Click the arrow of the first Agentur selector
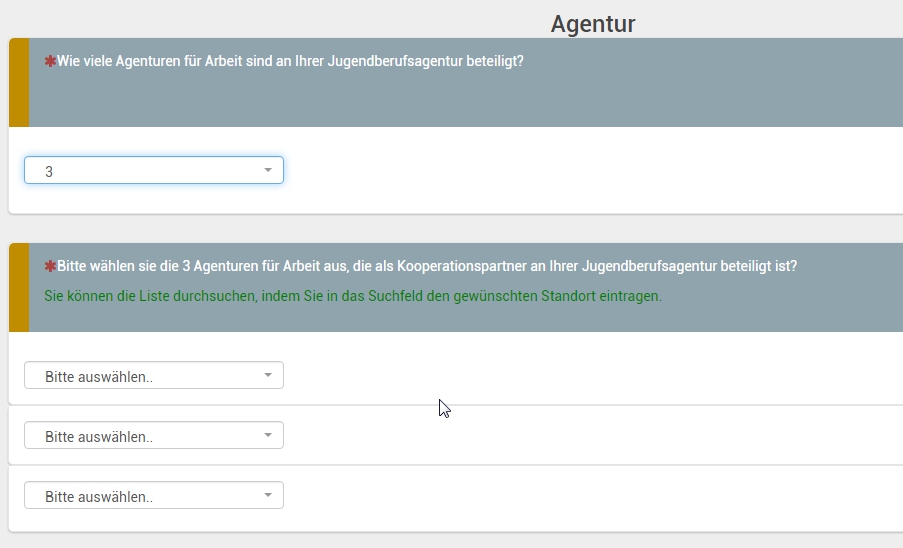The image size is (903, 548). (x=268, y=376)
